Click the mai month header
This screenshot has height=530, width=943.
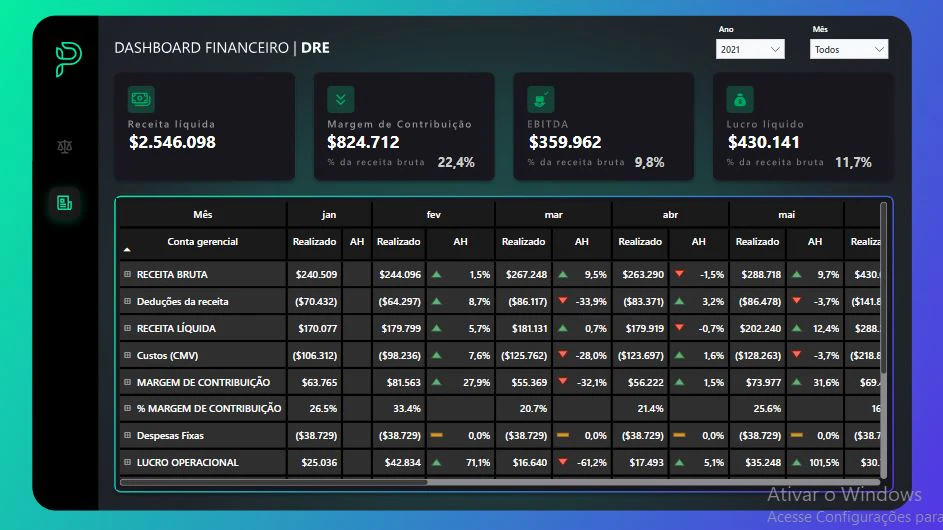[787, 215]
